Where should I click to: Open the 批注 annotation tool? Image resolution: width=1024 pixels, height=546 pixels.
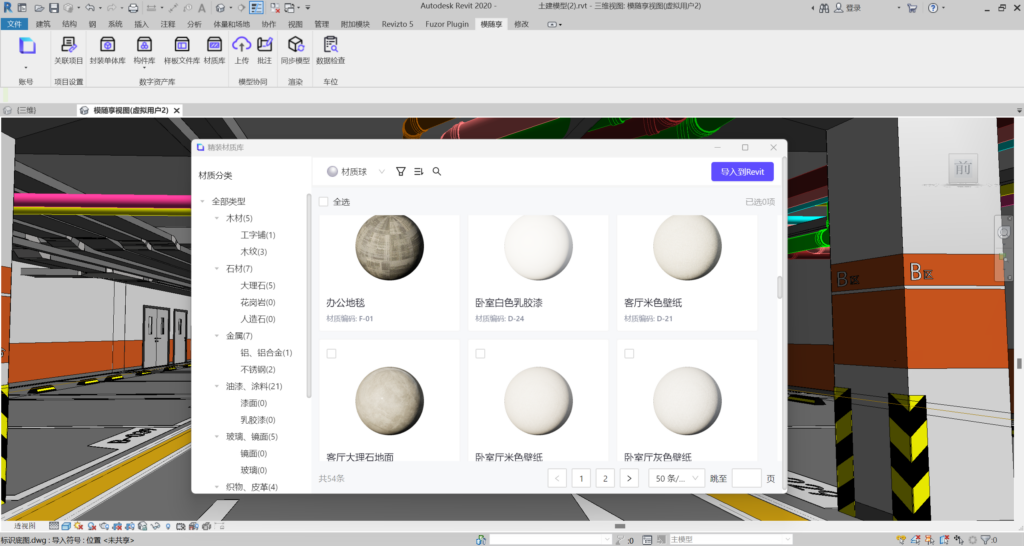pos(264,49)
